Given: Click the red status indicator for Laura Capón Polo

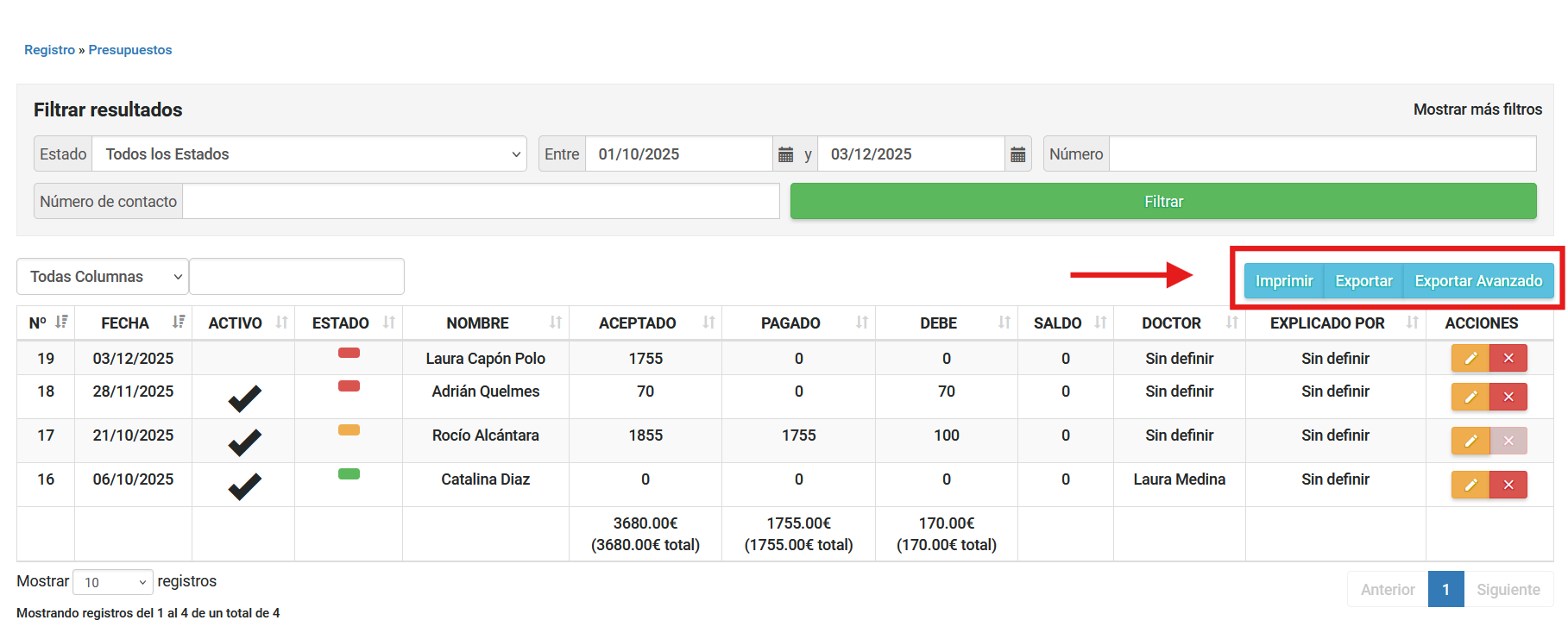Looking at the screenshot, I should [x=349, y=353].
